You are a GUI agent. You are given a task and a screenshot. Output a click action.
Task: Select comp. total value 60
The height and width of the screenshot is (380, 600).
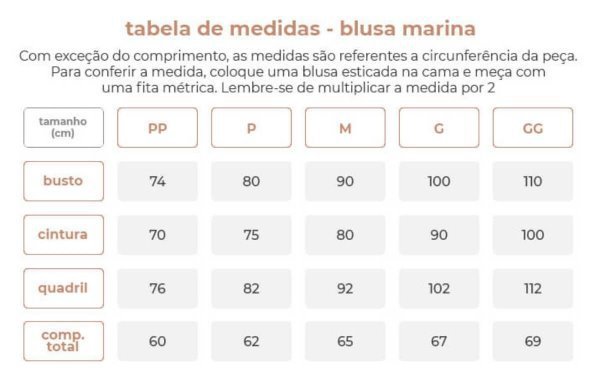(x=157, y=341)
